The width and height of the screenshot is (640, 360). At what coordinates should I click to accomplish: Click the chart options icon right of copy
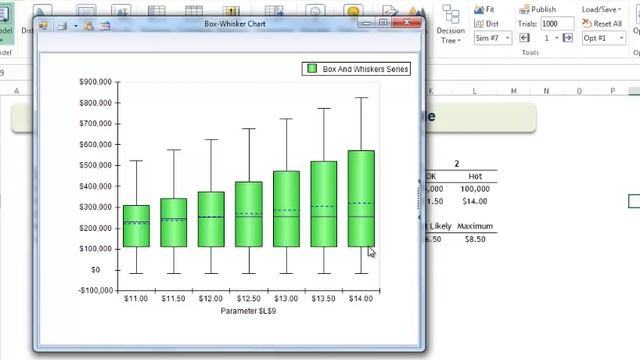[x=105, y=26]
